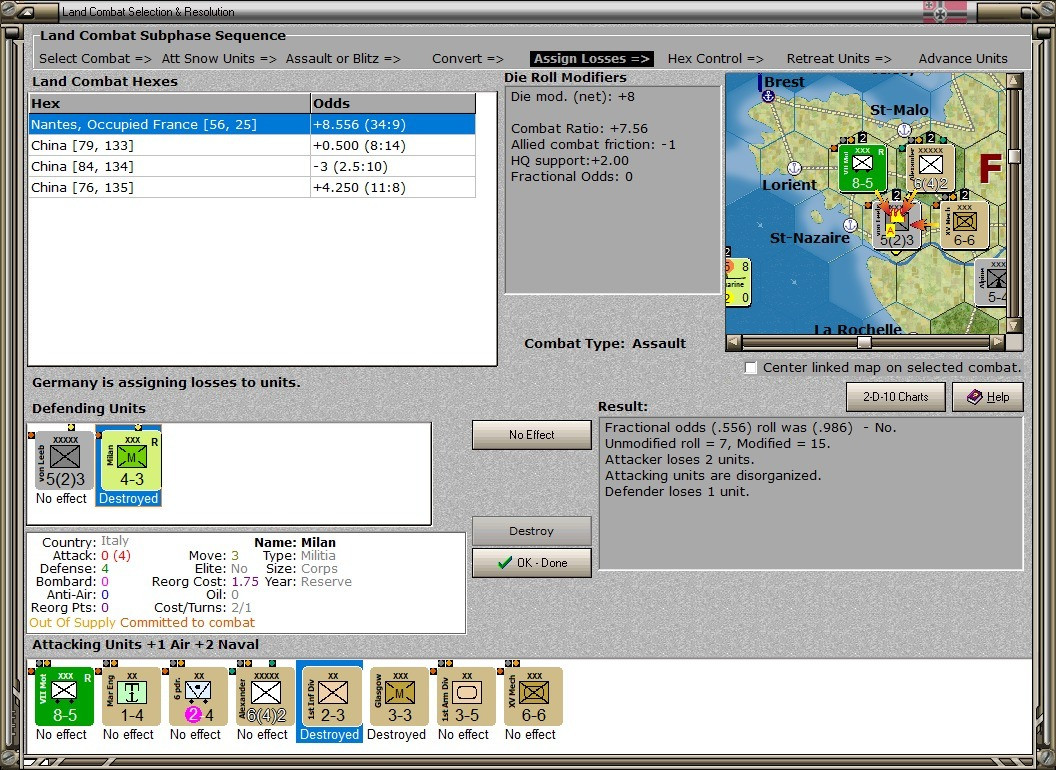Click the Alexander HQ counter on the map
The width and height of the screenshot is (1056, 770).
coord(930,168)
